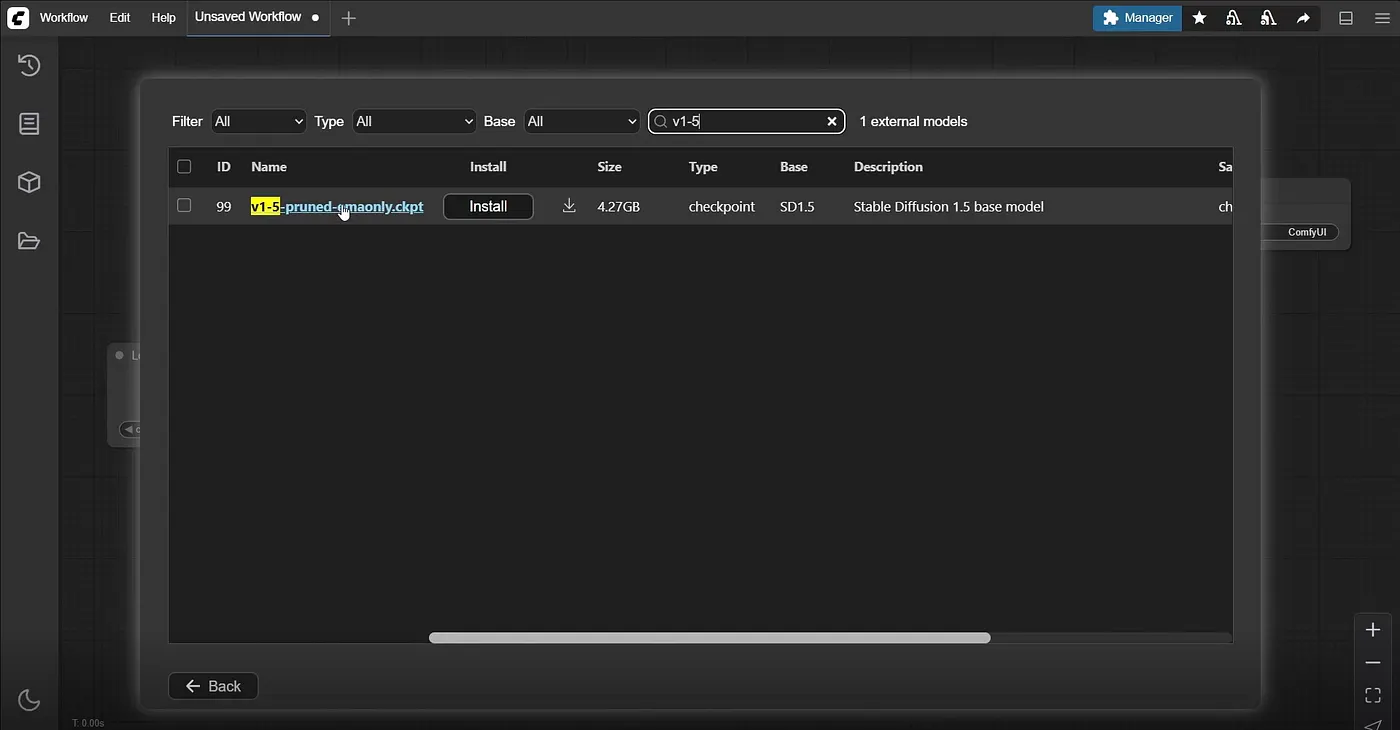Click the checkpoint type cell
This screenshot has height=730, width=1400.
pyautogui.click(x=722, y=207)
